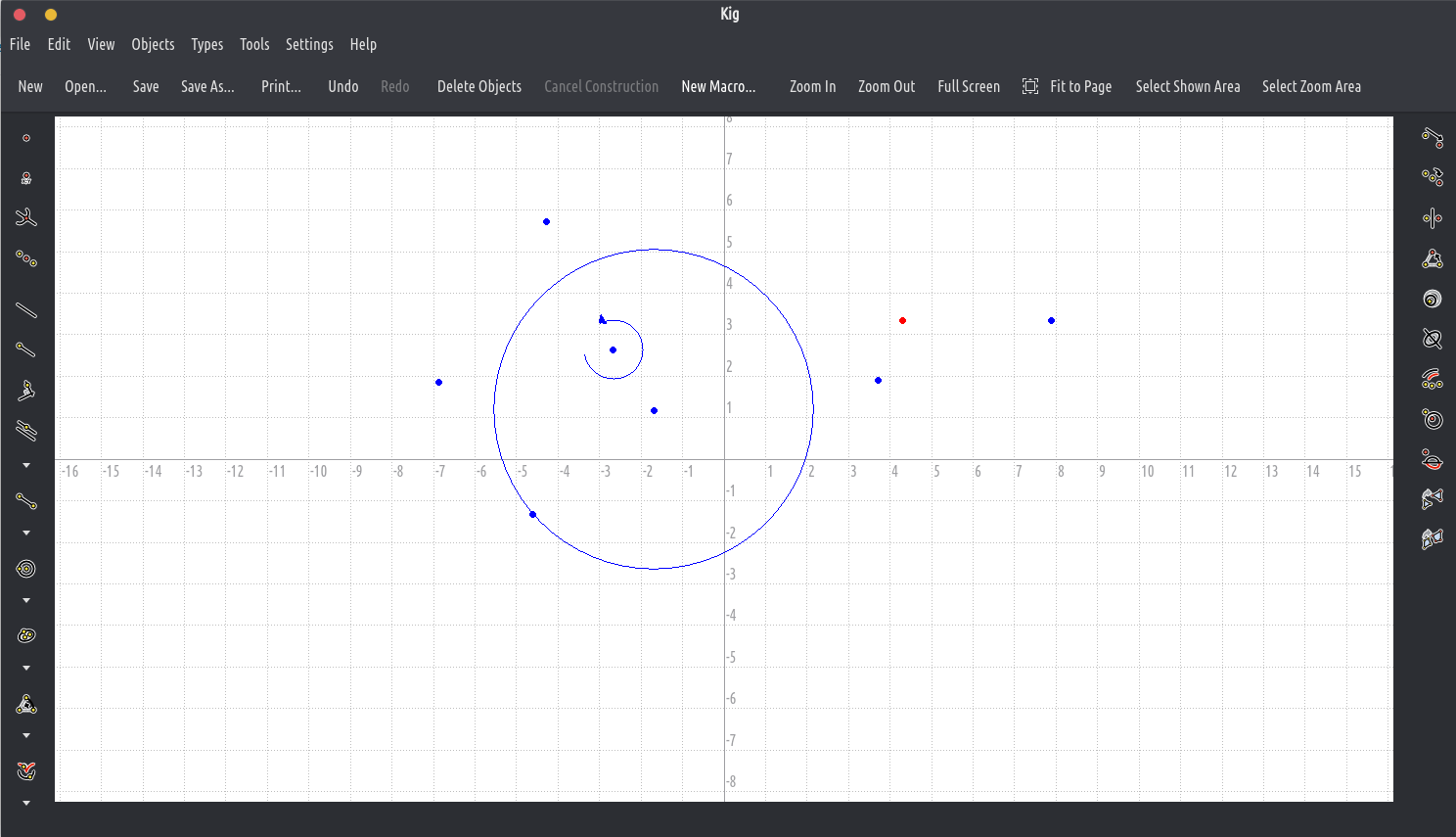Select the Perpendicular line tool
Viewport: 1456px width, 837px height.
(26, 390)
